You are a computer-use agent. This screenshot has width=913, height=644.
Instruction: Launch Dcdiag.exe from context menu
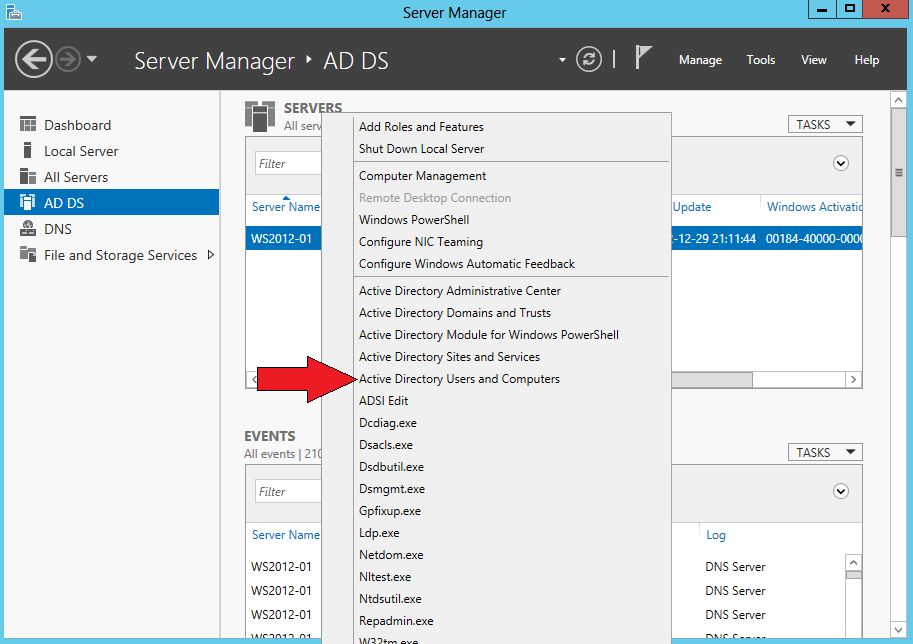[387, 423]
